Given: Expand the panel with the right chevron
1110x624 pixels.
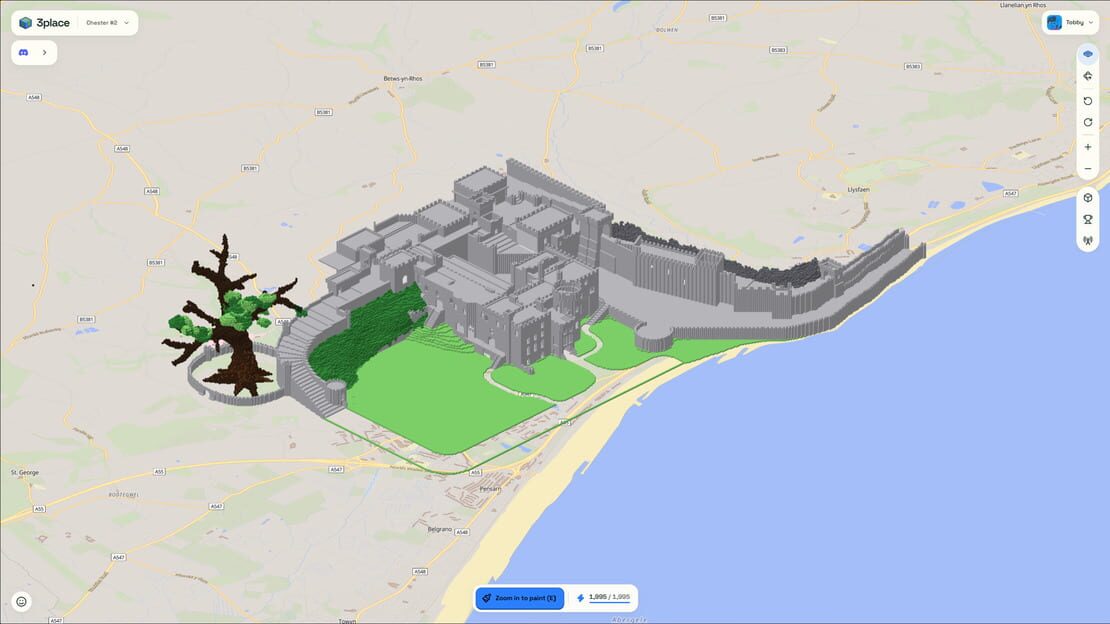Looking at the screenshot, I should coord(45,52).
